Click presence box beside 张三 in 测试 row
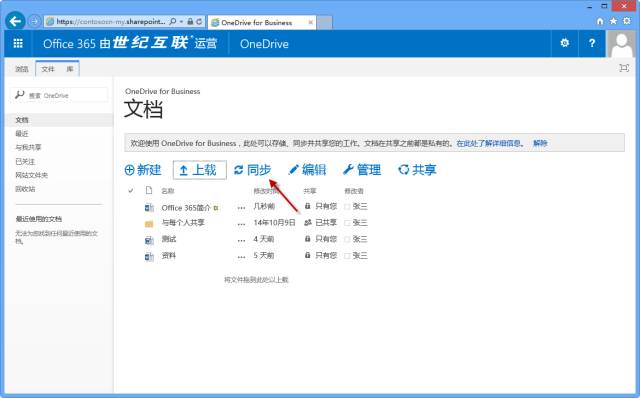640x398 pixels. [x=347, y=239]
